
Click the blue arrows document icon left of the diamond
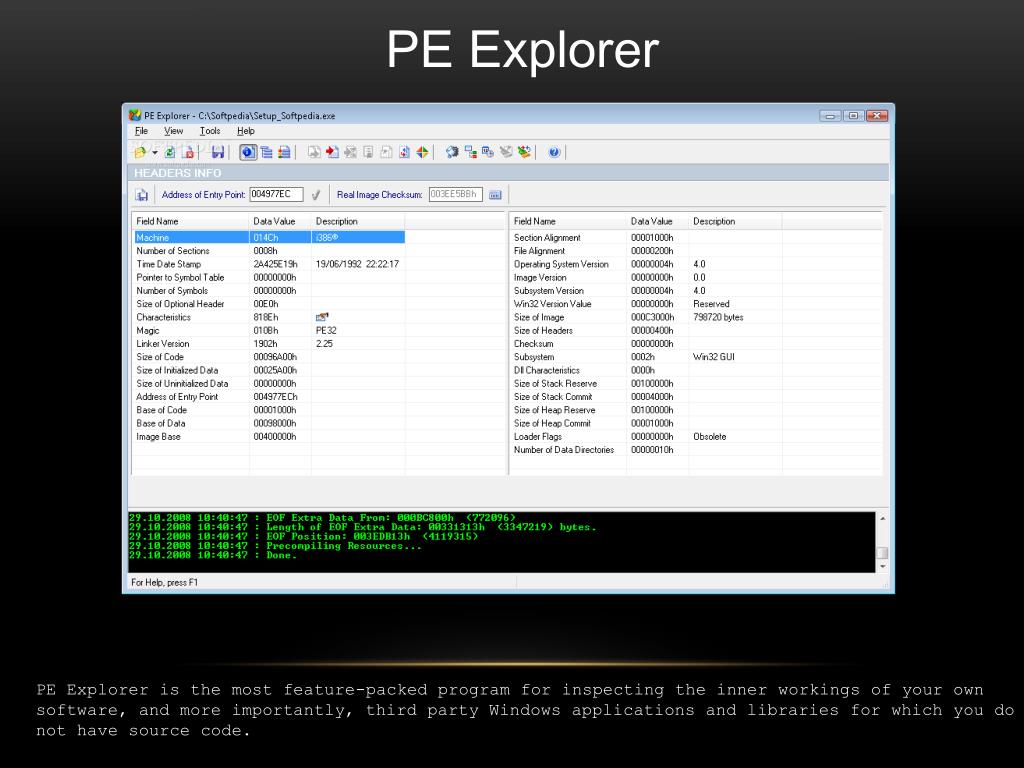(404, 152)
